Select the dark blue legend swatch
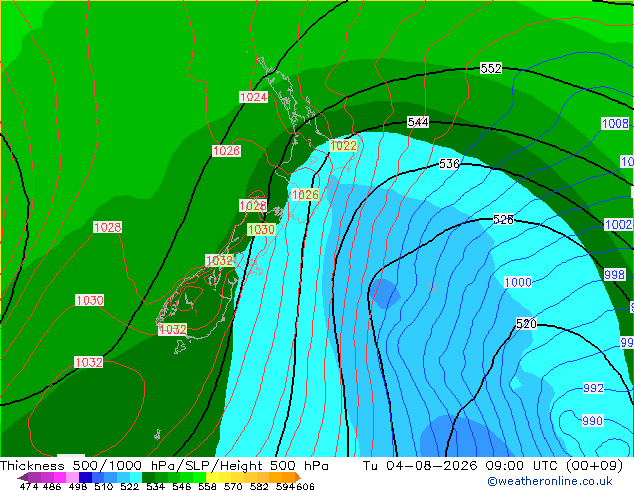The height and width of the screenshot is (490, 634). 85,477
